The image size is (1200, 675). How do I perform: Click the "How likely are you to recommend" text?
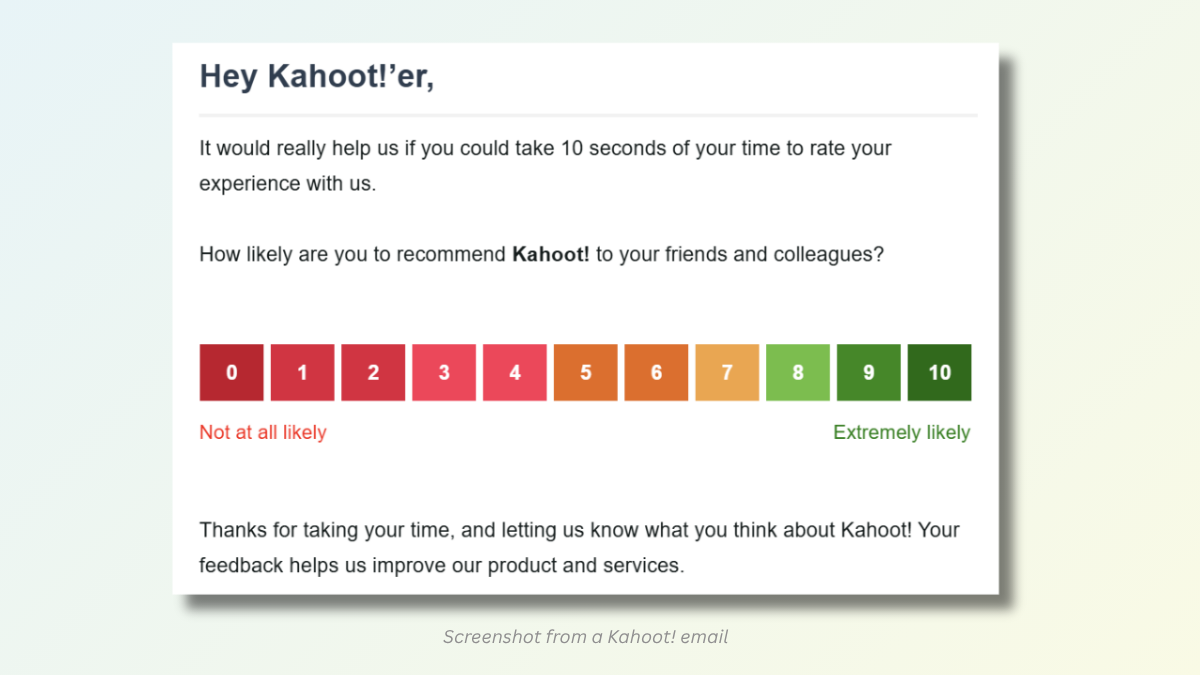click(352, 254)
